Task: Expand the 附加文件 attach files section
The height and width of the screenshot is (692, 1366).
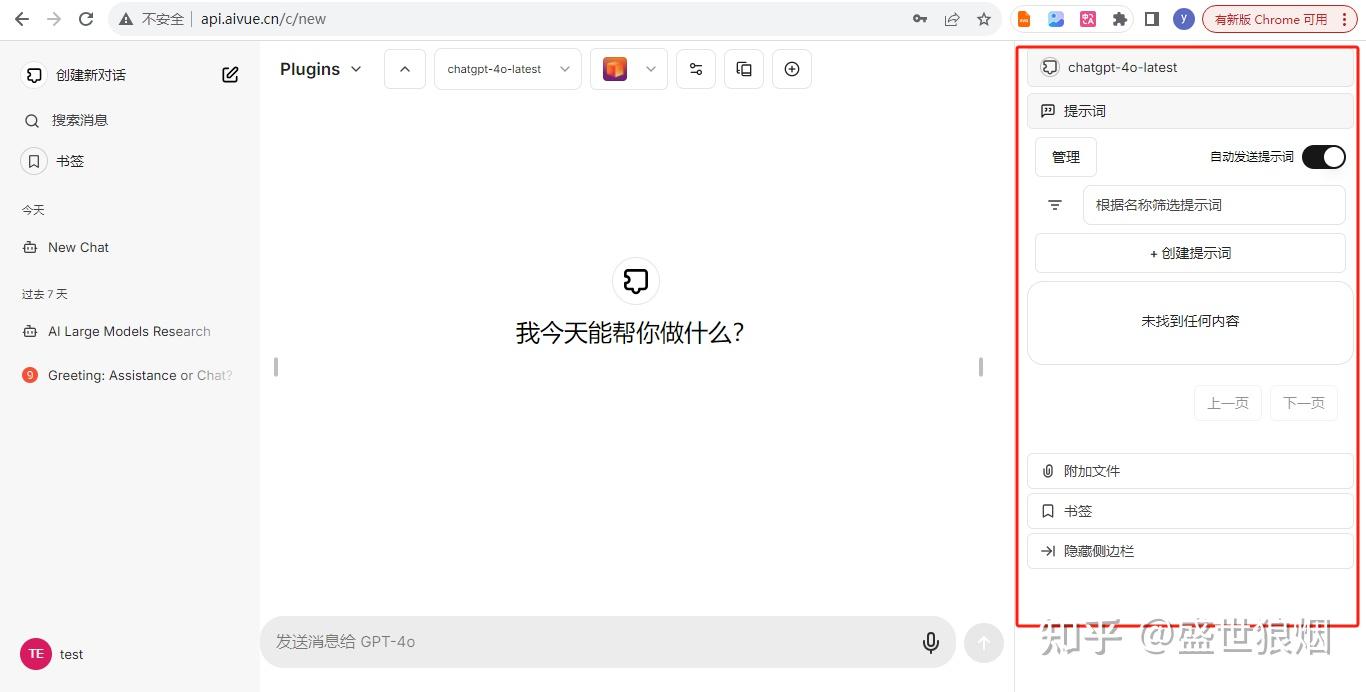Action: [x=1190, y=471]
